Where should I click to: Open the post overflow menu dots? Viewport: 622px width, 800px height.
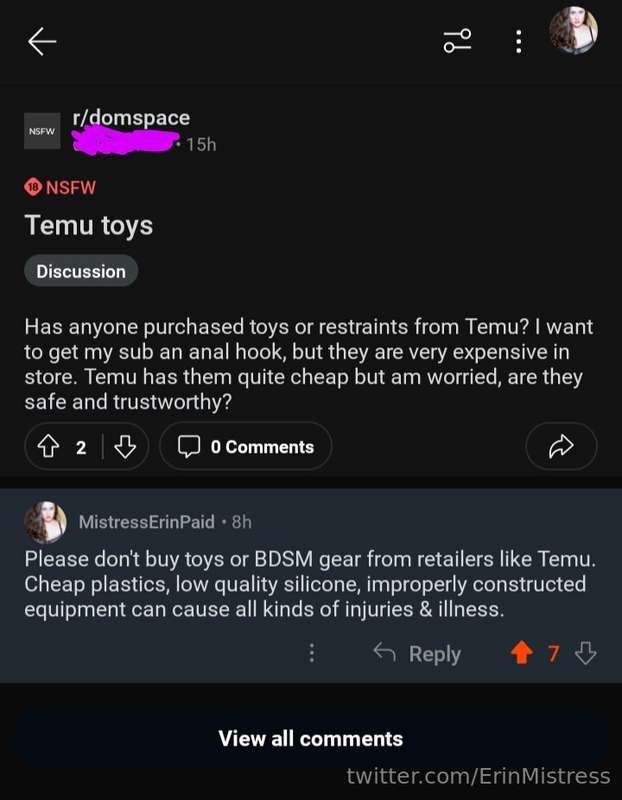coord(518,41)
